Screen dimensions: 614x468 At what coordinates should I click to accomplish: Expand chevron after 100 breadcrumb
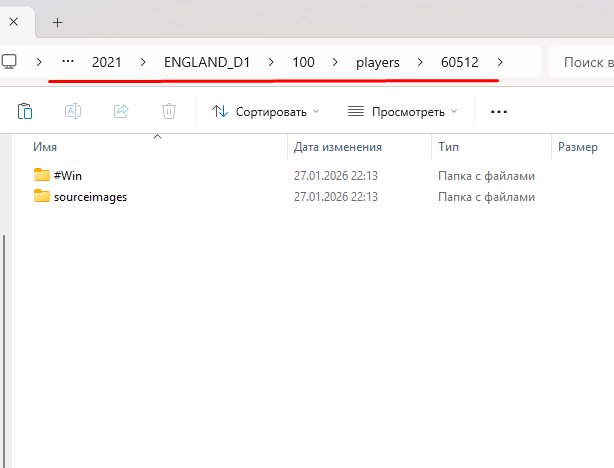pos(335,62)
